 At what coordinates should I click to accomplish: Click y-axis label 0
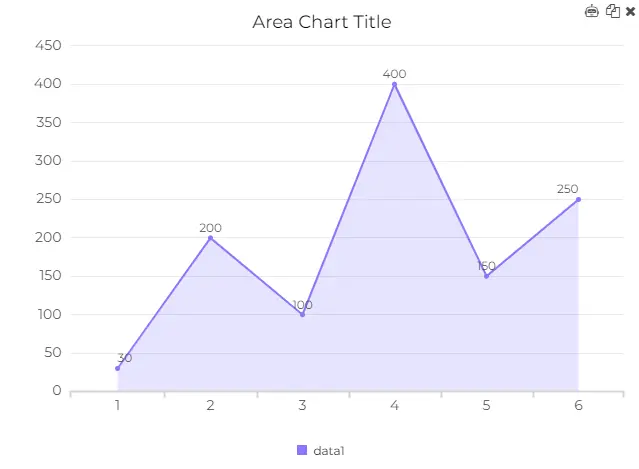(x=57, y=391)
